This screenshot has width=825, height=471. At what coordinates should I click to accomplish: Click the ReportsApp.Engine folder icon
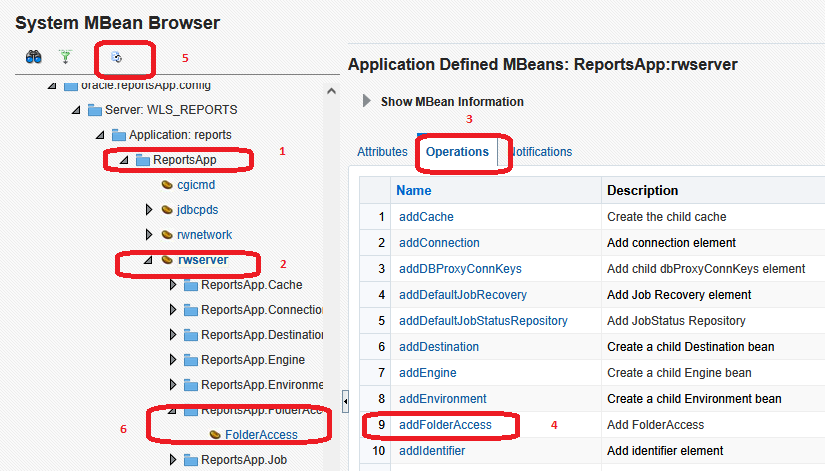pyautogui.click(x=191, y=360)
